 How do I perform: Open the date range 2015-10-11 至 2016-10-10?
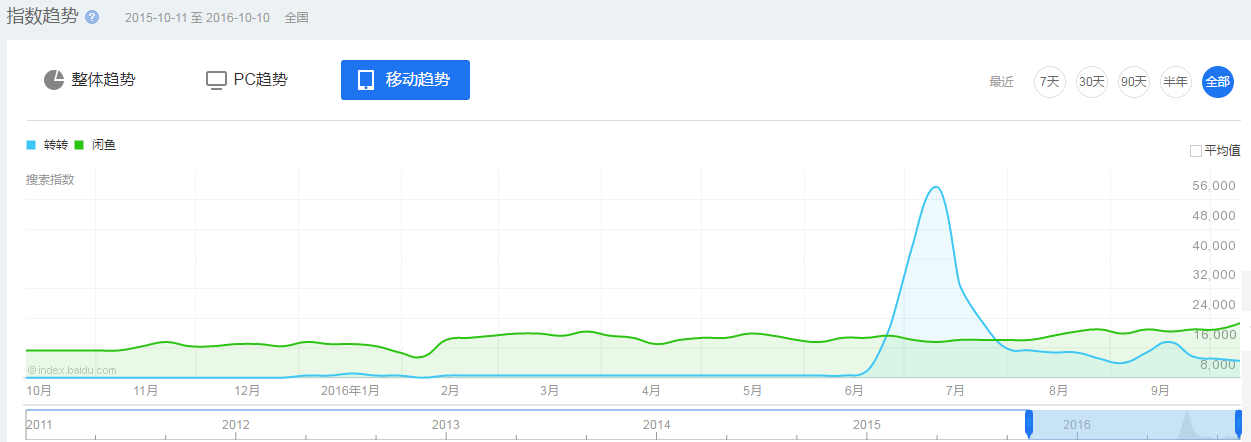(x=197, y=18)
